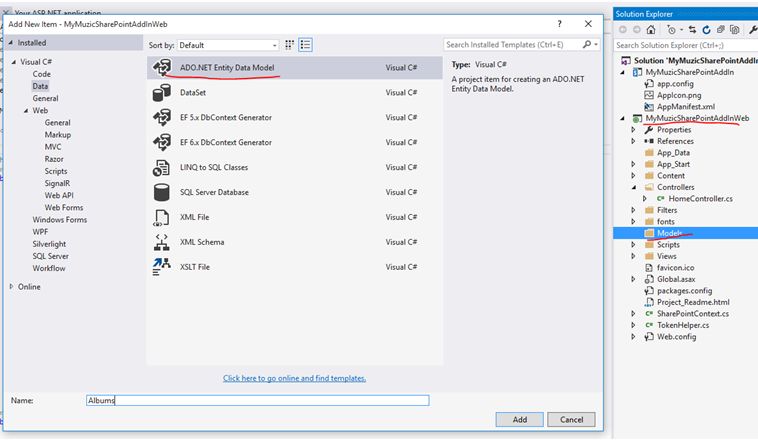Viewport: 758px width, 441px height.
Task: Select the XSLT File template
Action: pos(294,267)
